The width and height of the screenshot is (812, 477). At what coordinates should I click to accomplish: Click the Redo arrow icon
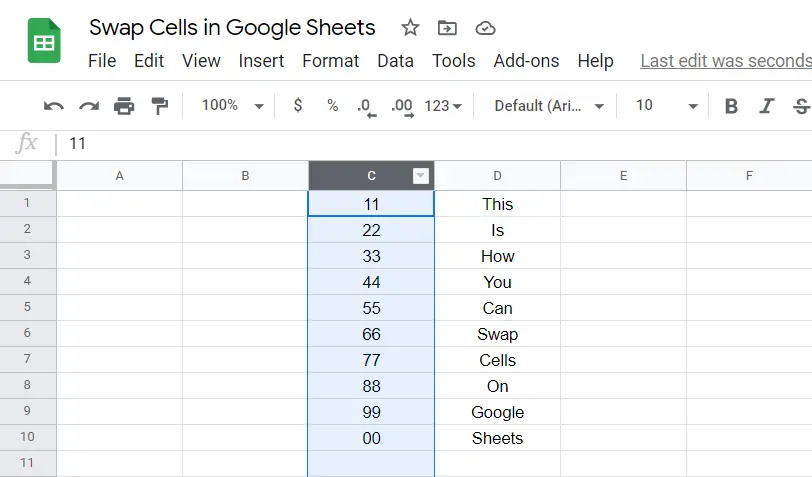coord(89,106)
